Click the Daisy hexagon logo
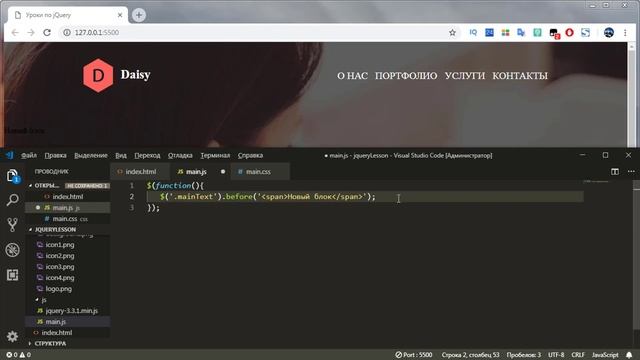 [x=98, y=75]
